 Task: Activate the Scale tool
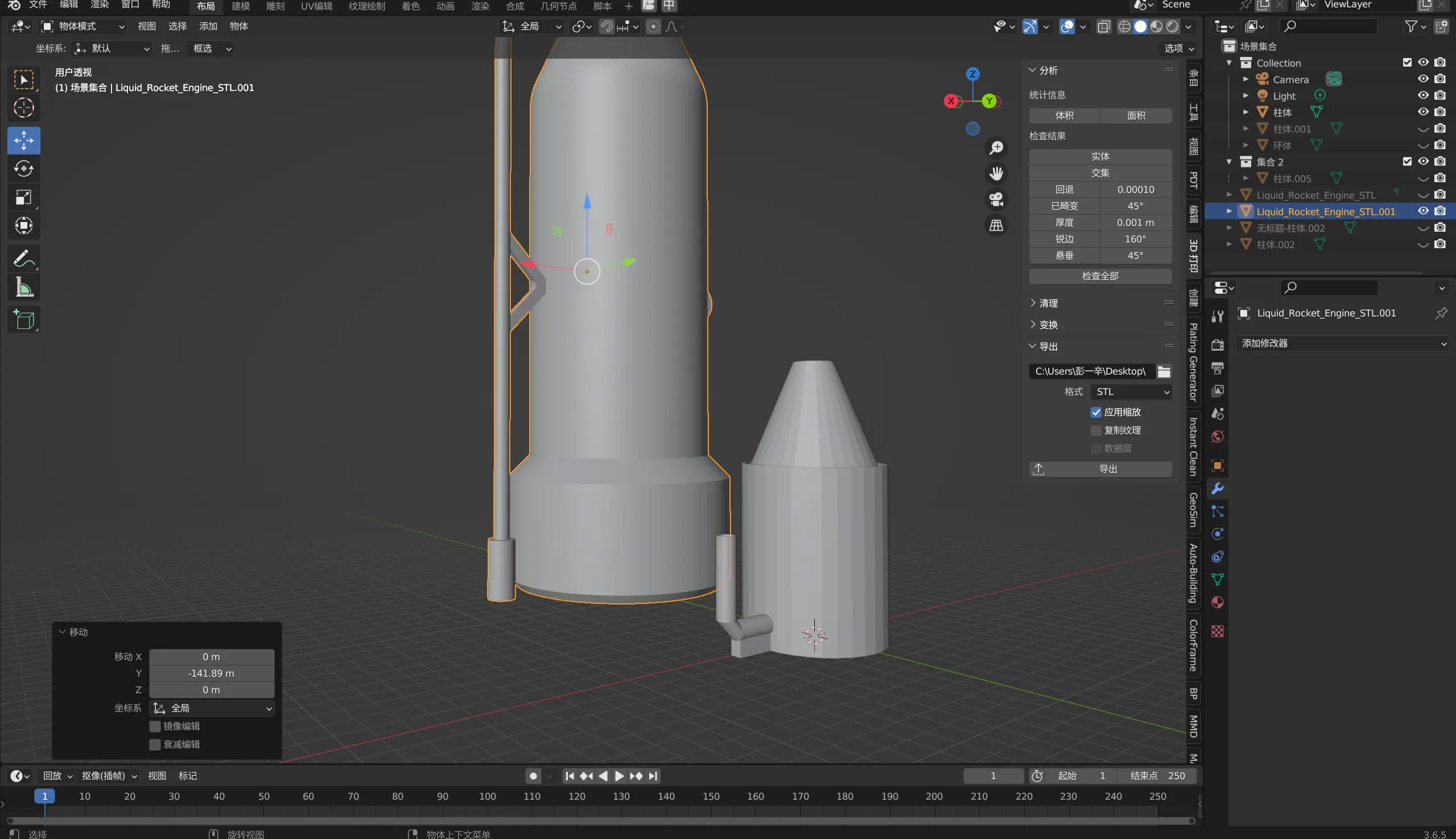24,197
